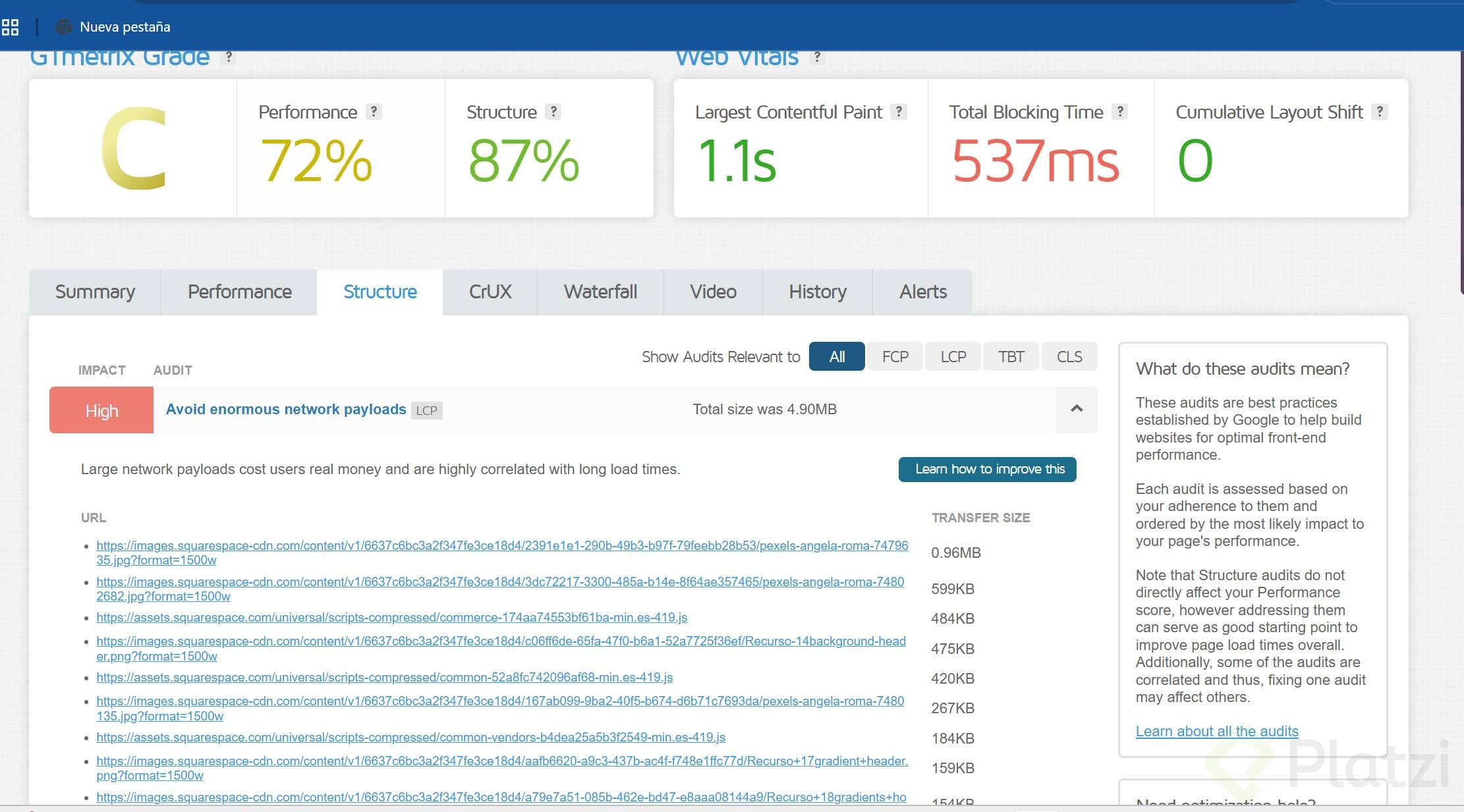Click the GTmetrix Grade help icon
This screenshot has height=812, width=1464.
pyautogui.click(x=229, y=57)
